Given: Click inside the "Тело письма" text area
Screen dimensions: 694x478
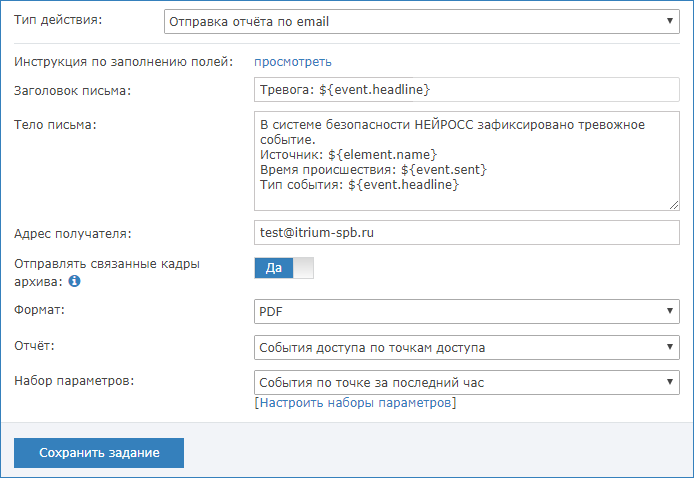Looking at the screenshot, I should 465,160.
